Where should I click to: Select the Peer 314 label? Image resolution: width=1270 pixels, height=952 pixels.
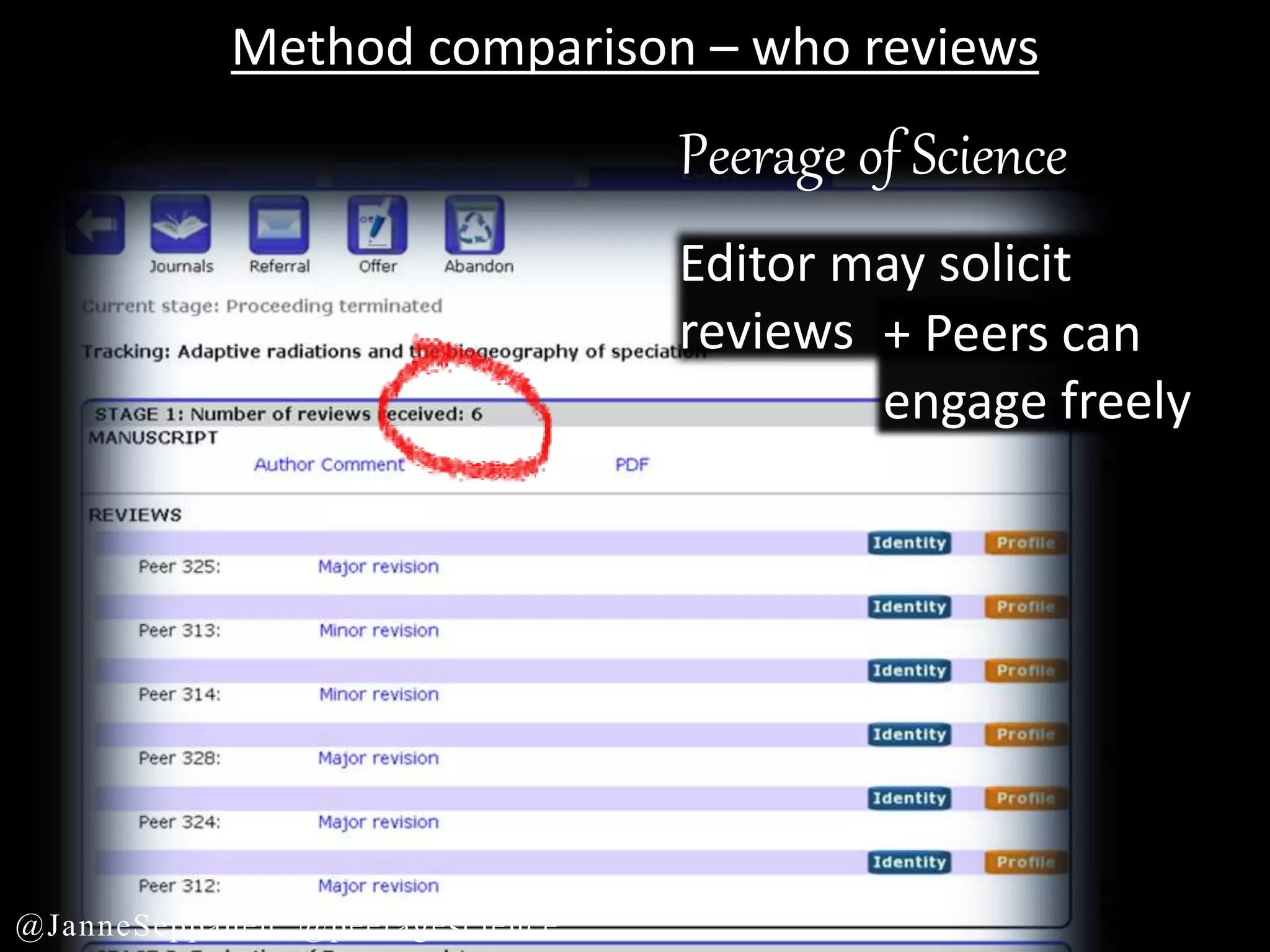click(x=179, y=694)
